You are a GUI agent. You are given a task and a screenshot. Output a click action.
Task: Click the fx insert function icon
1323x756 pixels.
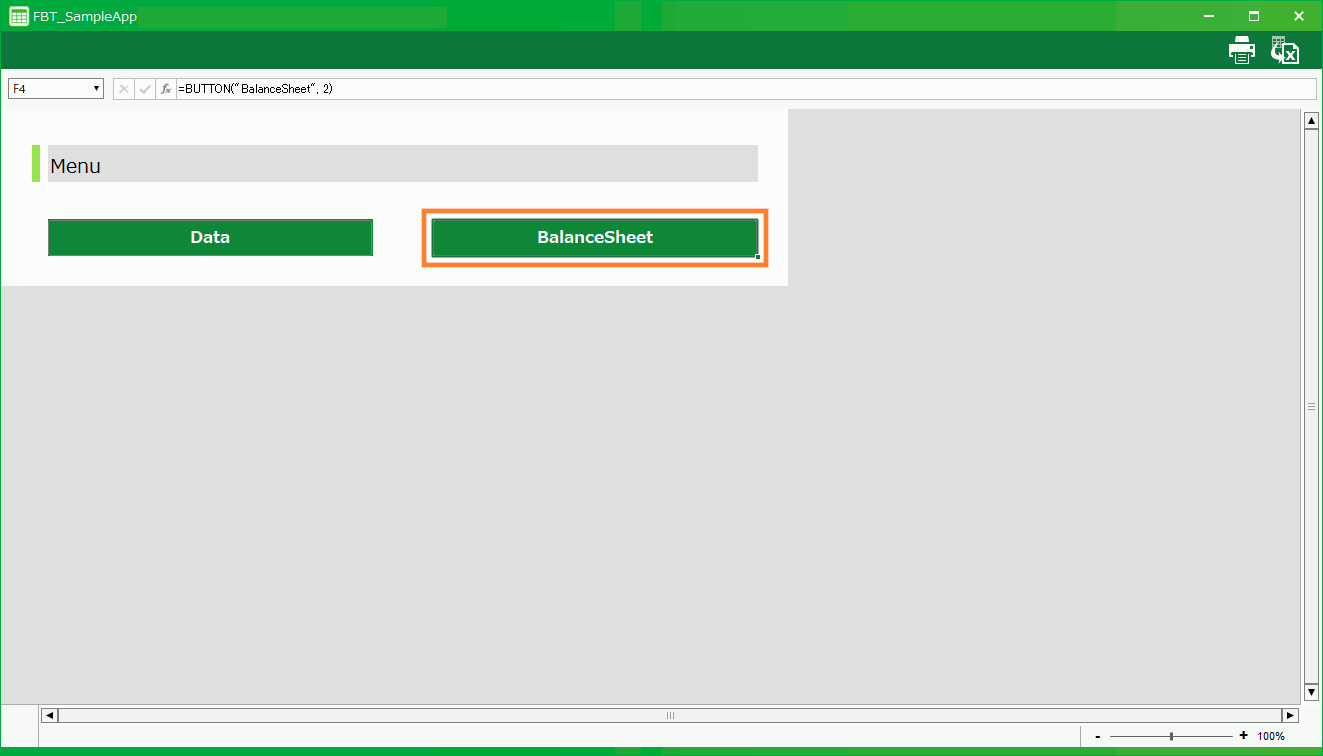pyautogui.click(x=166, y=89)
